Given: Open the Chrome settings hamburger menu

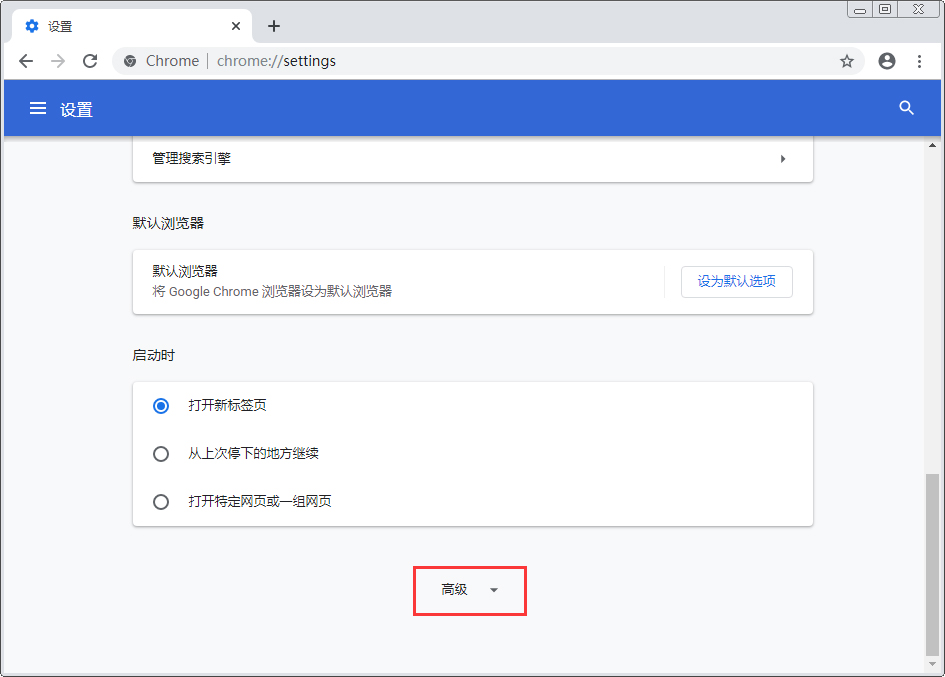Looking at the screenshot, I should [x=38, y=108].
